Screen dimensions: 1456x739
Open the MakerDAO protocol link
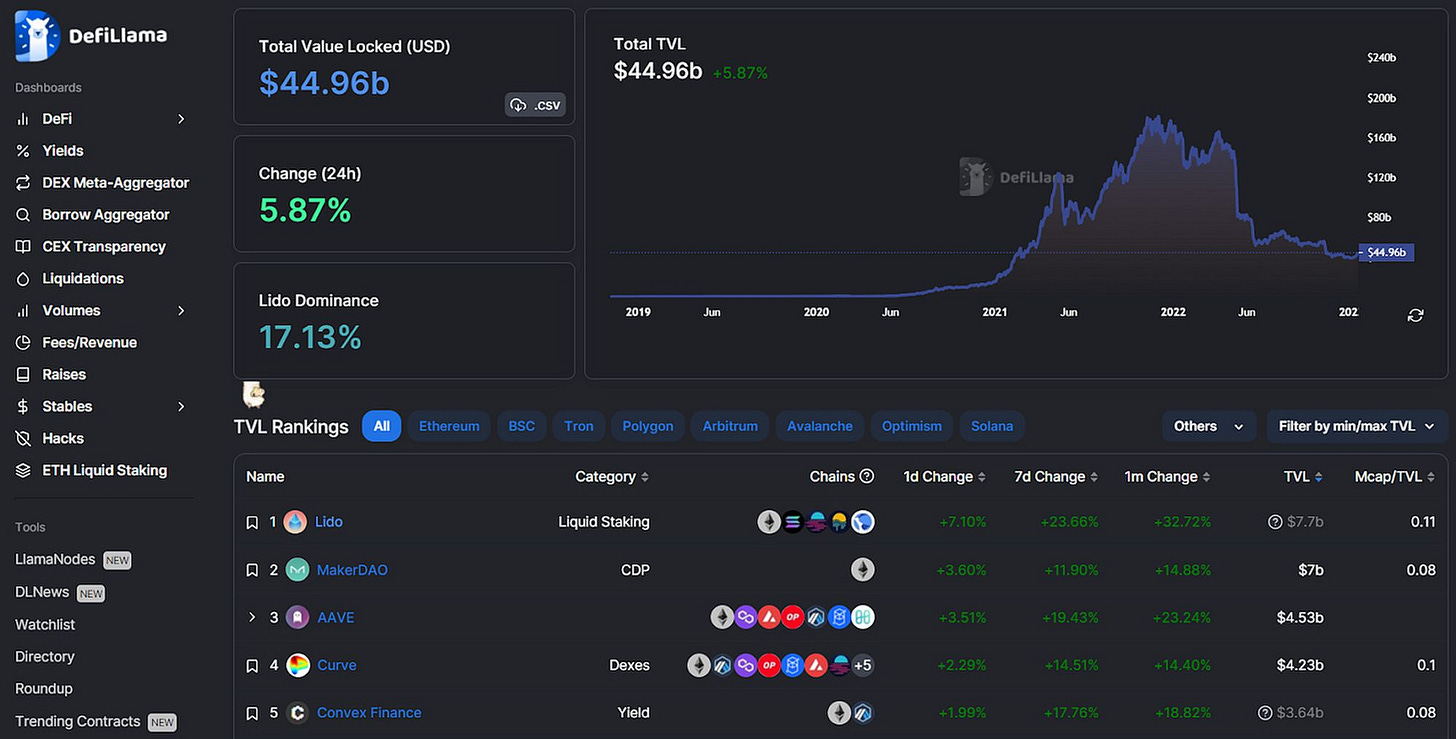point(352,570)
